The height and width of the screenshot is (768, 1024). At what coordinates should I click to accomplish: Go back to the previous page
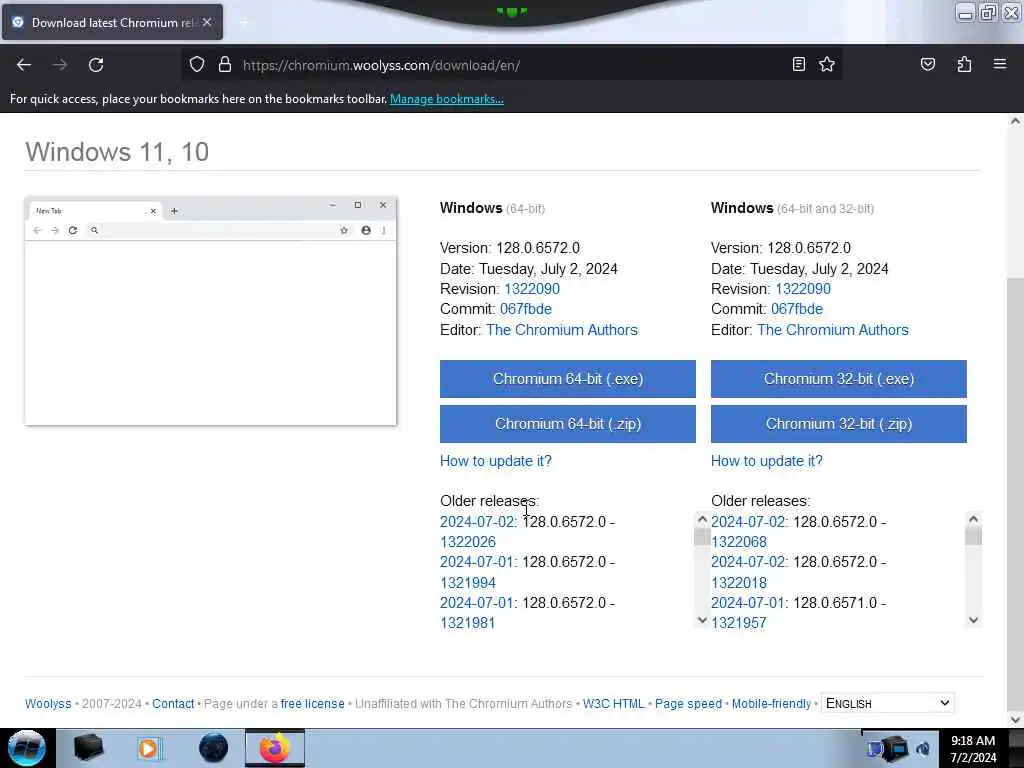pos(24,65)
